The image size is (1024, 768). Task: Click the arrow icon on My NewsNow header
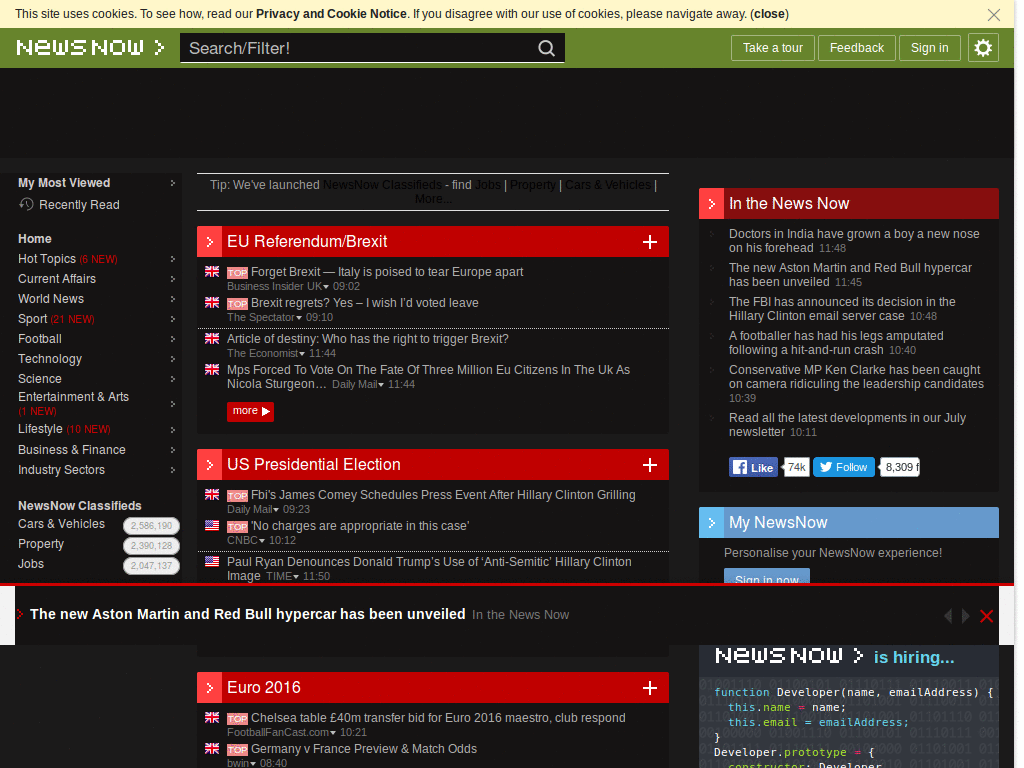(x=711, y=522)
